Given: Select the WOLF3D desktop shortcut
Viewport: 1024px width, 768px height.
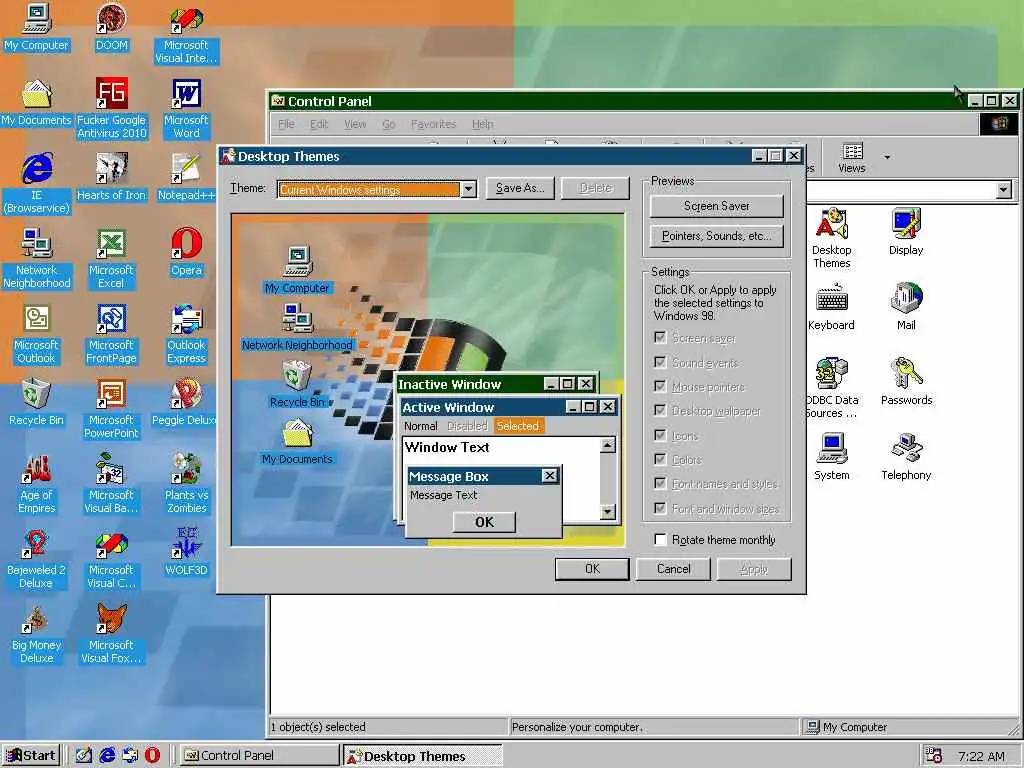Looking at the screenshot, I should tap(186, 552).
